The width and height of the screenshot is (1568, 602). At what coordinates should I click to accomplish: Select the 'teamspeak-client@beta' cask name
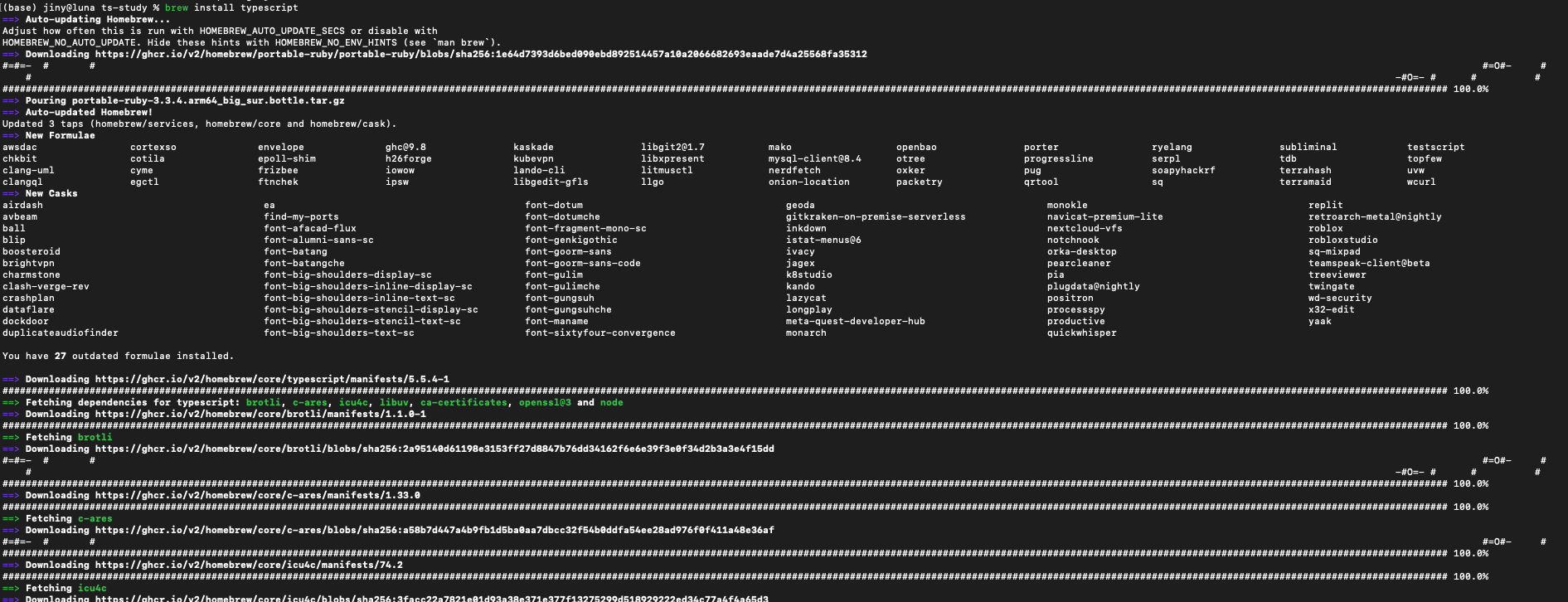click(1369, 263)
